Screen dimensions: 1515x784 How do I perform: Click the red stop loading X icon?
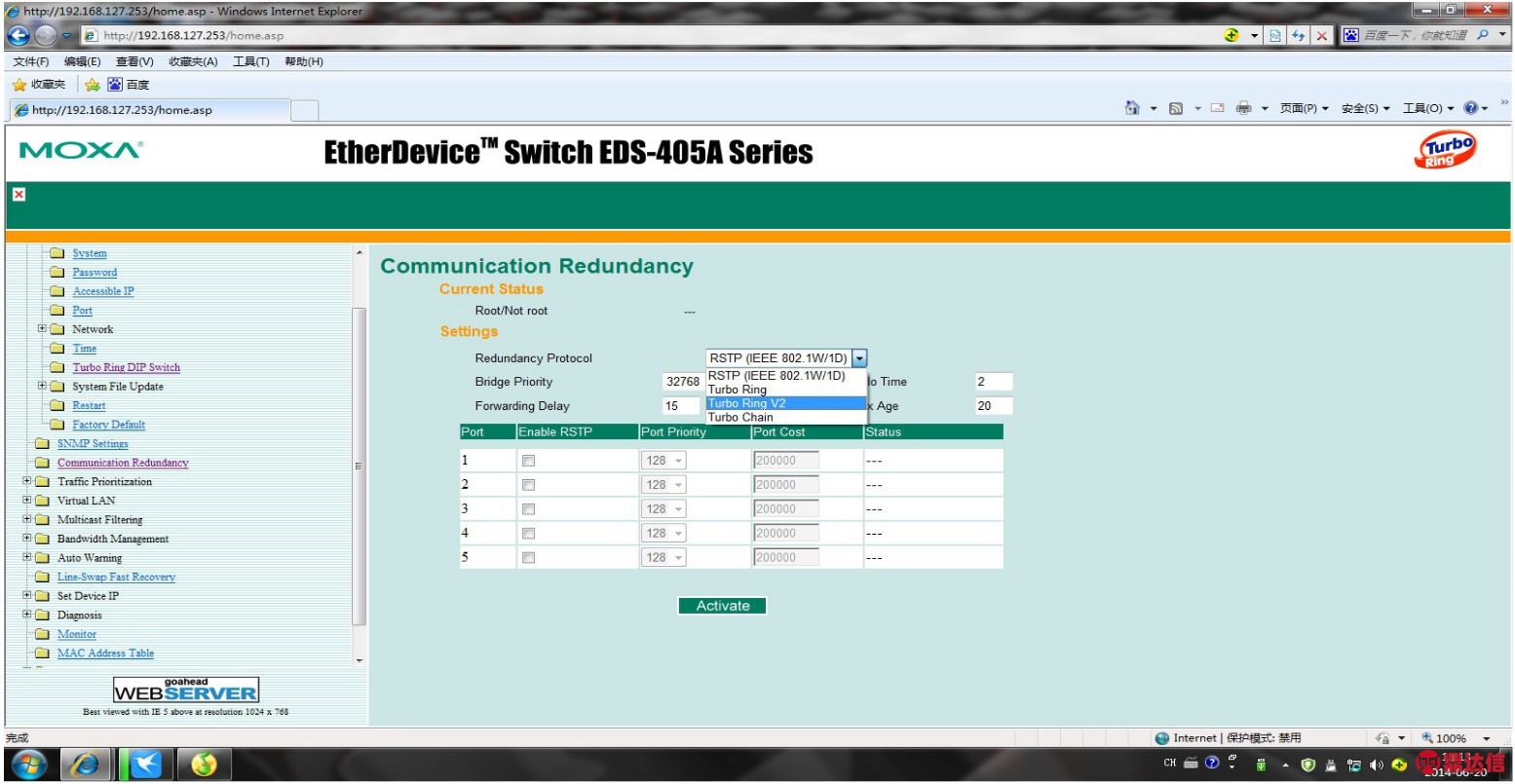pyautogui.click(x=1322, y=35)
